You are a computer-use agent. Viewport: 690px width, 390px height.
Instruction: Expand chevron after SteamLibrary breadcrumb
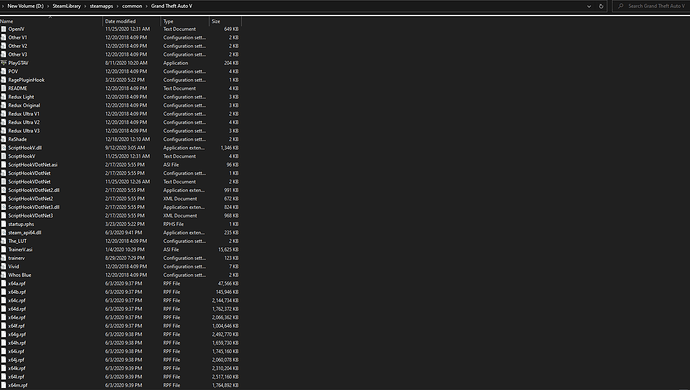click(x=85, y=6)
